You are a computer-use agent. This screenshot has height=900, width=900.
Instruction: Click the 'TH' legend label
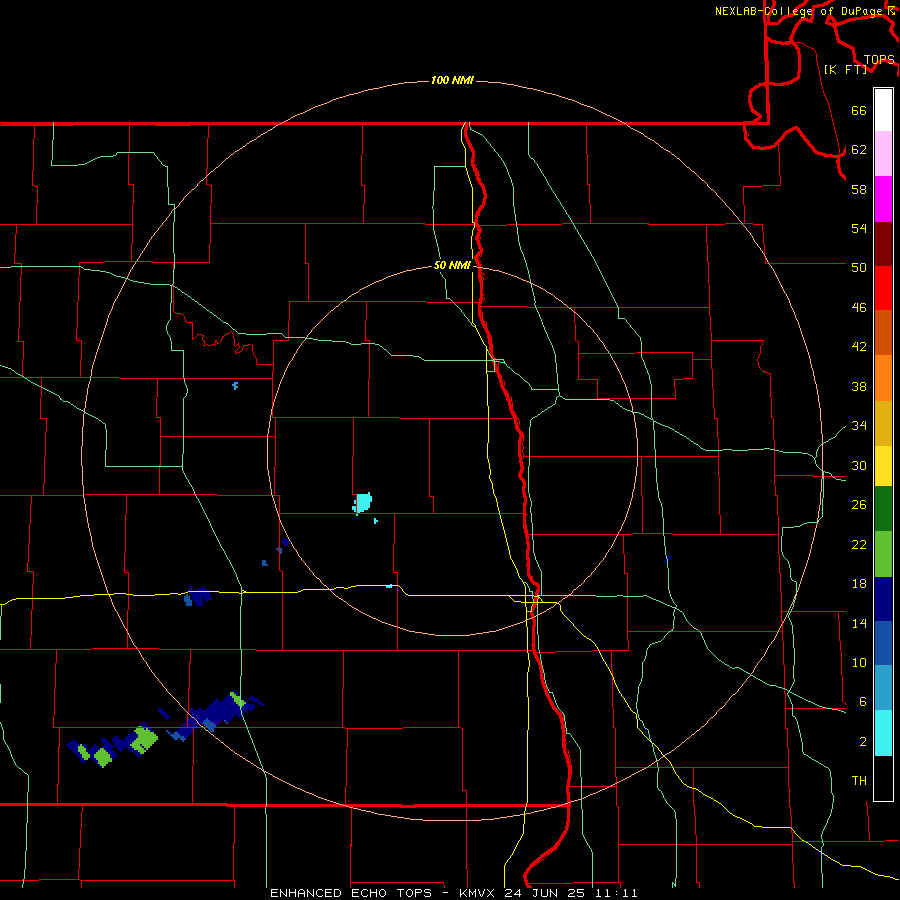pos(859,781)
